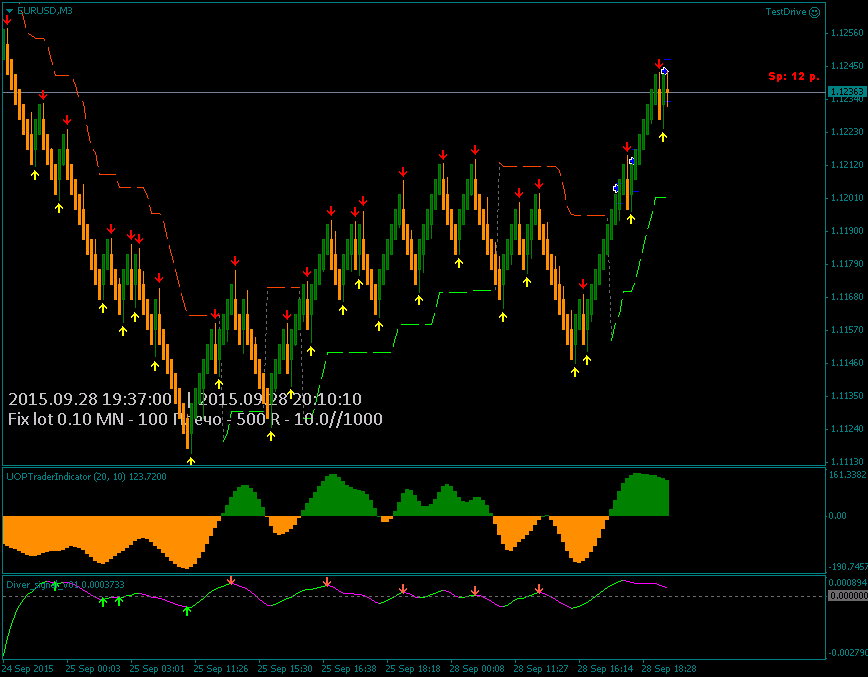This screenshot has height=677, width=868.
Task: Click price scale value 1.11240
Action: pyautogui.click(x=847, y=429)
